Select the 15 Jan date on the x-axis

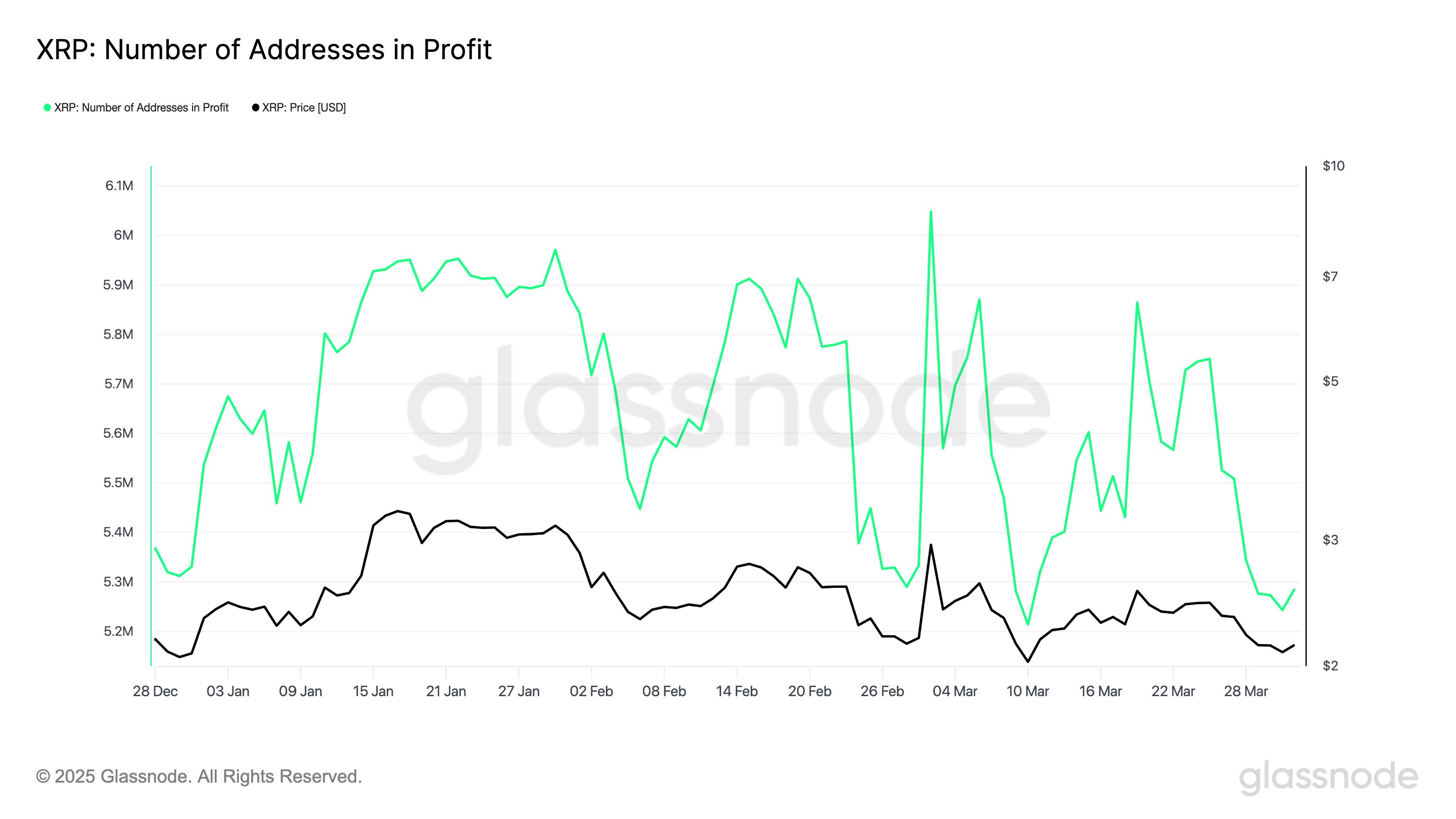click(x=373, y=691)
